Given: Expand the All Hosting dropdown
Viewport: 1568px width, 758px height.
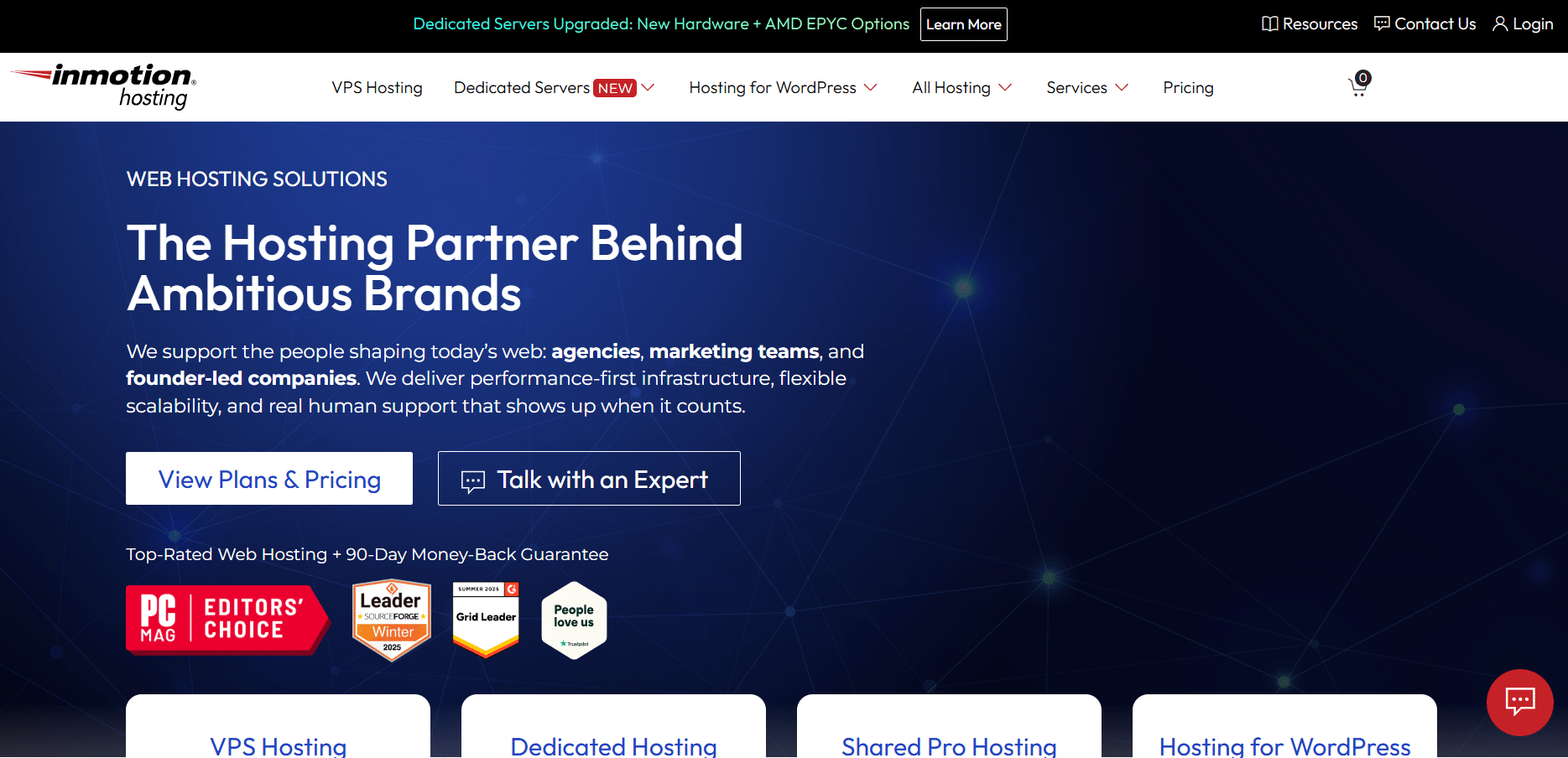Looking at the screenshot, I should tap(961, 87).
